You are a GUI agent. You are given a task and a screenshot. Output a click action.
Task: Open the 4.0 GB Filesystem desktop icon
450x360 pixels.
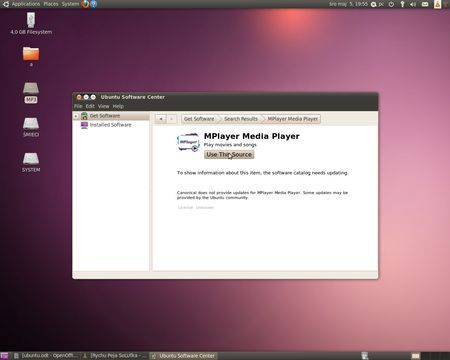[31, 23]
